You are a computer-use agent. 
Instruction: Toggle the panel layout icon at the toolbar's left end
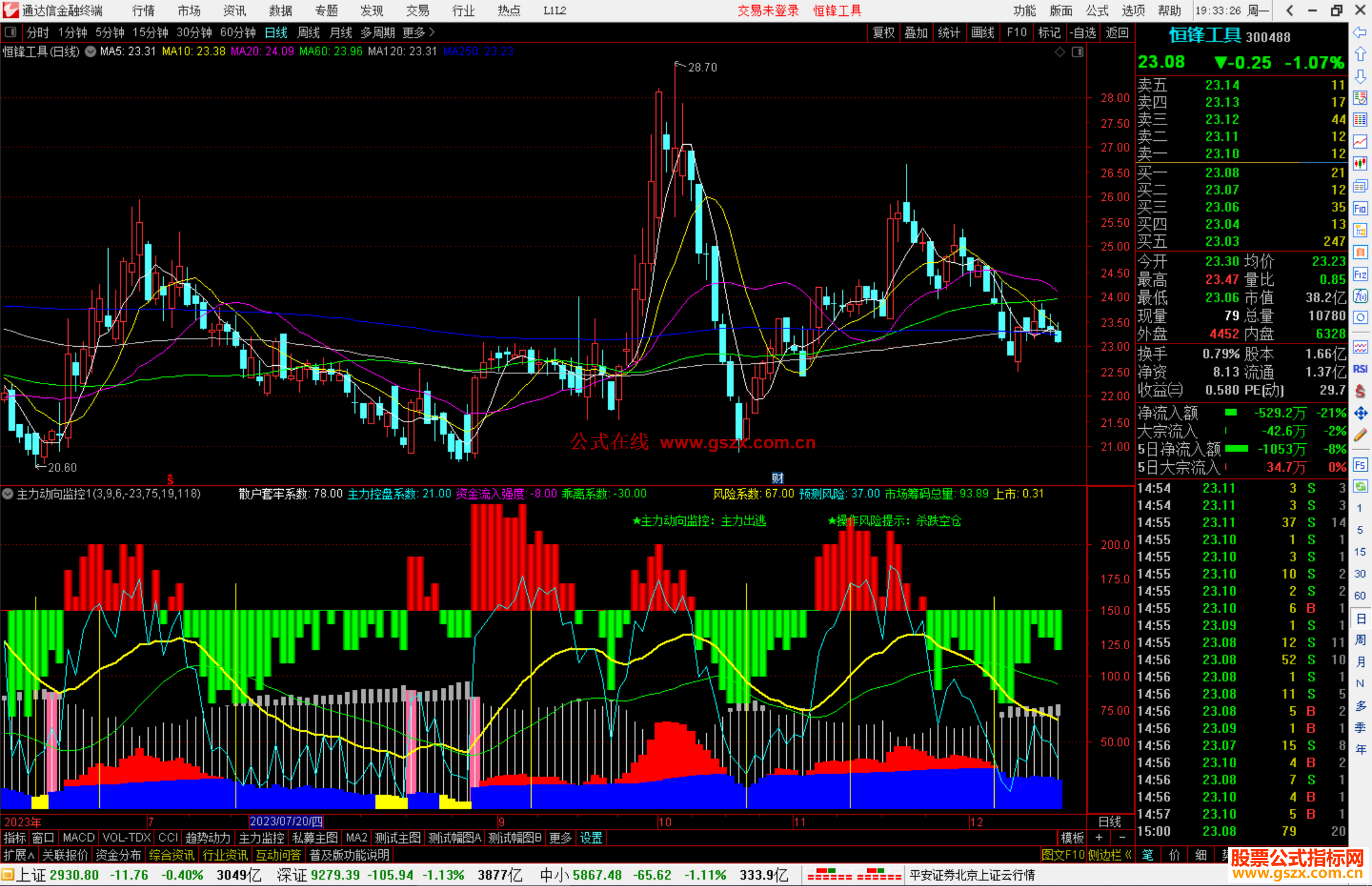11,32
